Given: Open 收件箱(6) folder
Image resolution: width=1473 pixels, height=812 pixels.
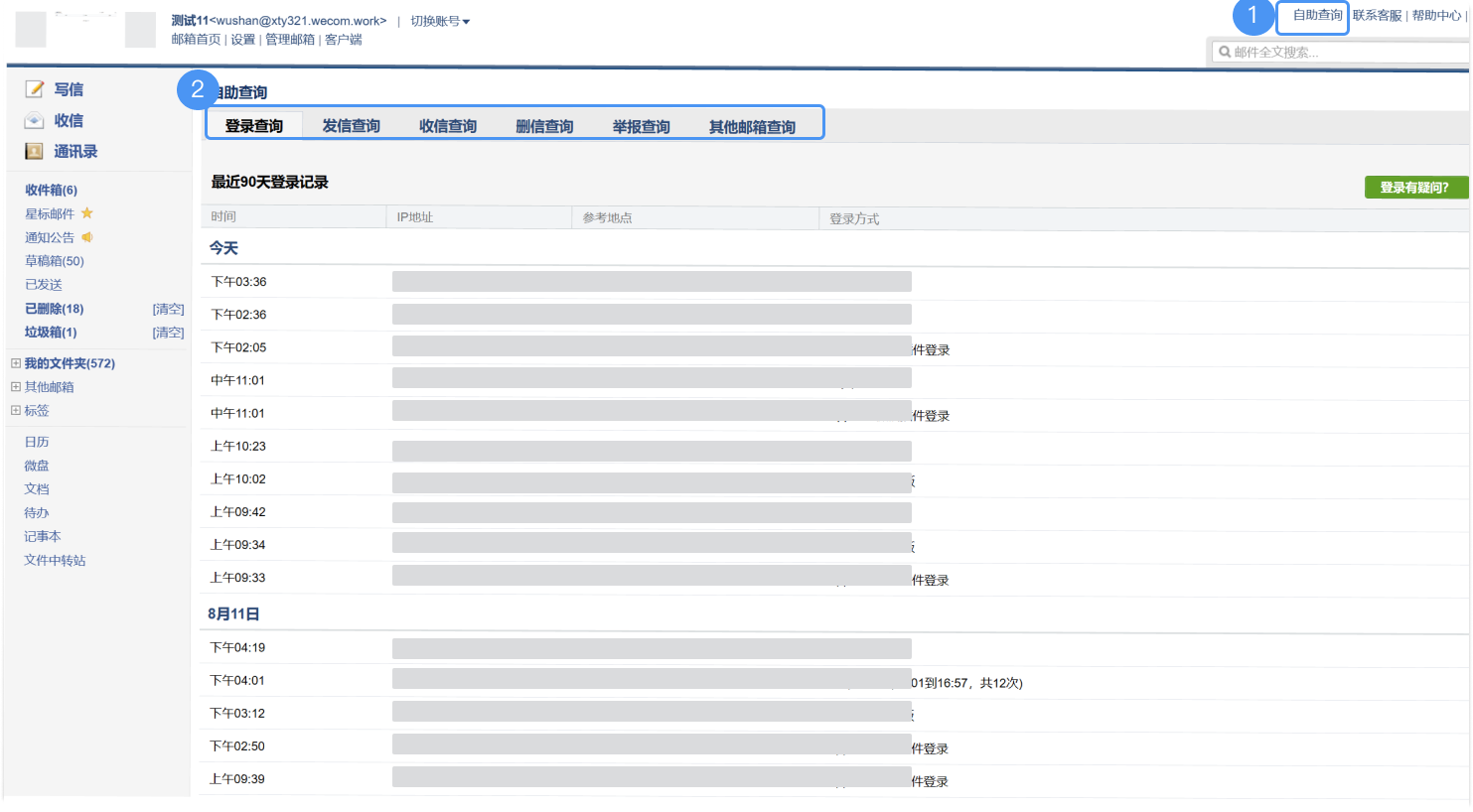Looking at the screenshot, I should (51, 190).
